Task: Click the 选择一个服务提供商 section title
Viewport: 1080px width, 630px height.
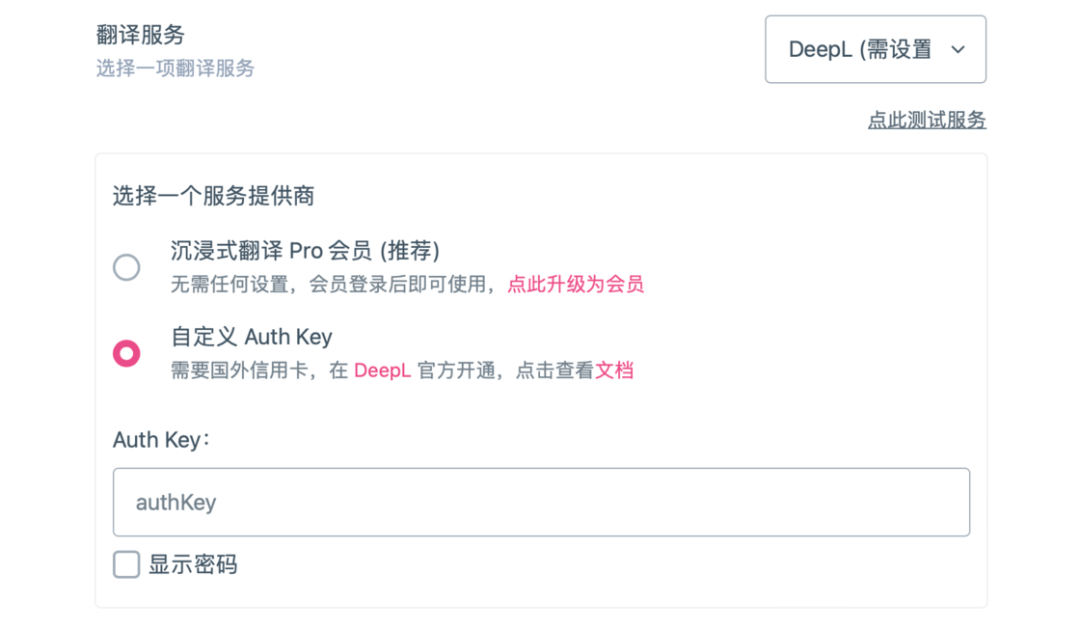Action: coord(214,196)
